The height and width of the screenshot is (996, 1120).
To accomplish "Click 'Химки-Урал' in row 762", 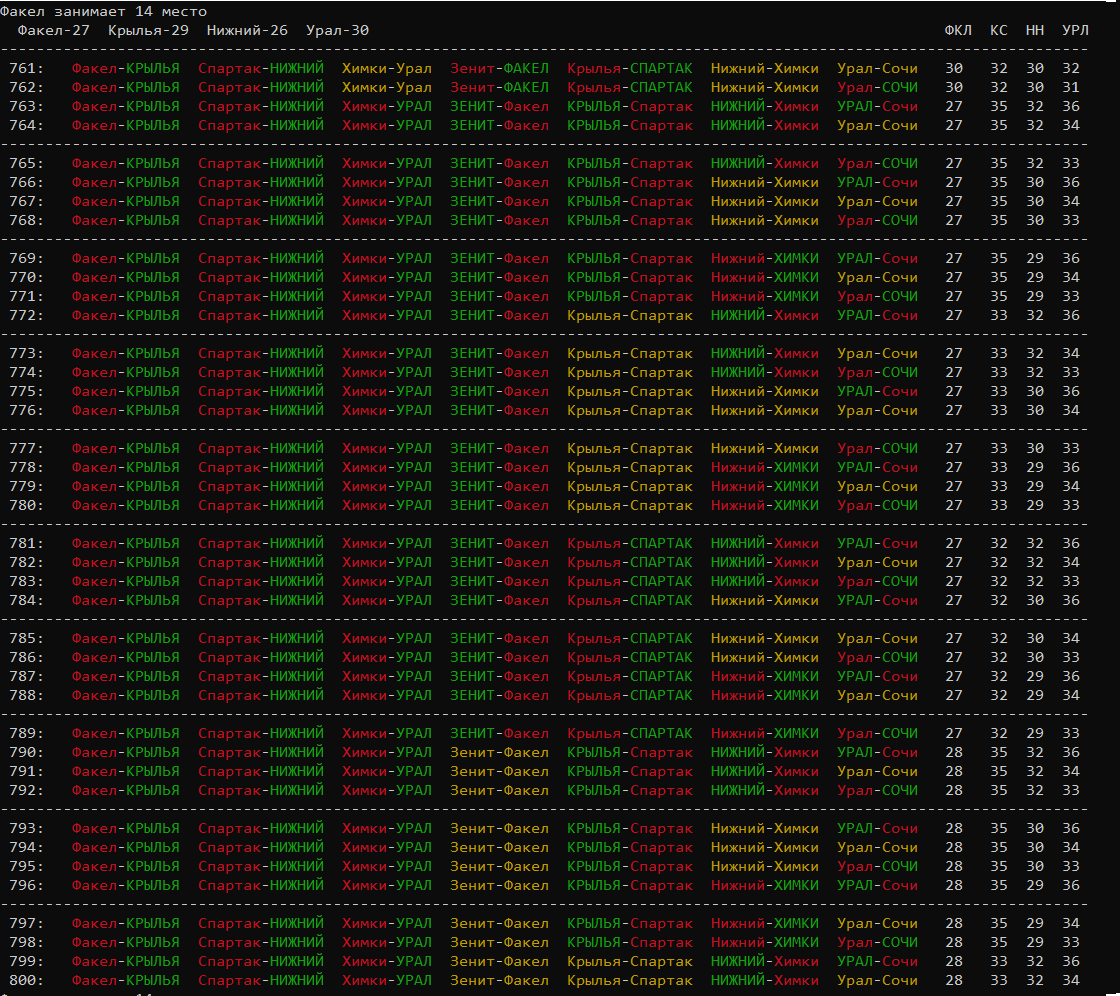I will click(x=386, y=87).
